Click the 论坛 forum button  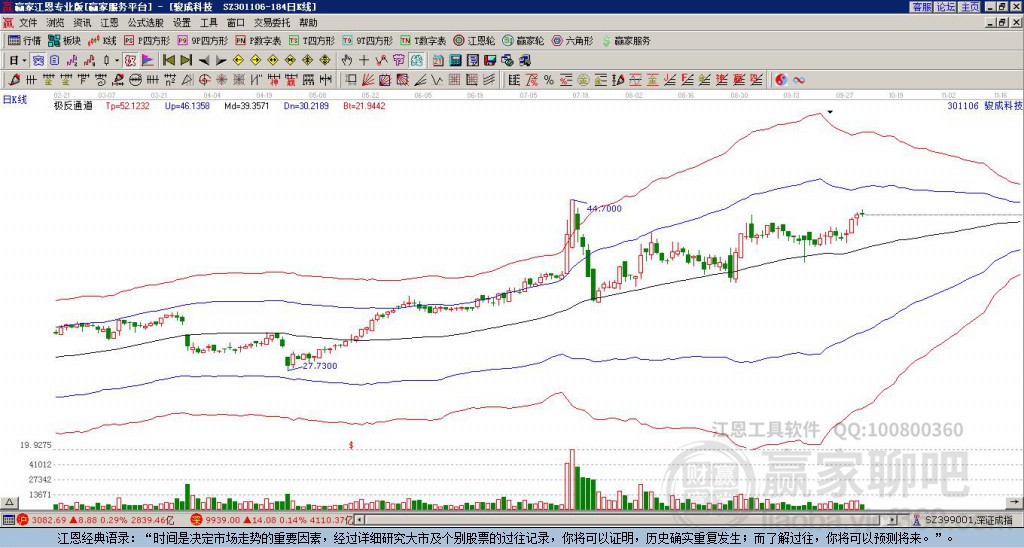[946, 7]
